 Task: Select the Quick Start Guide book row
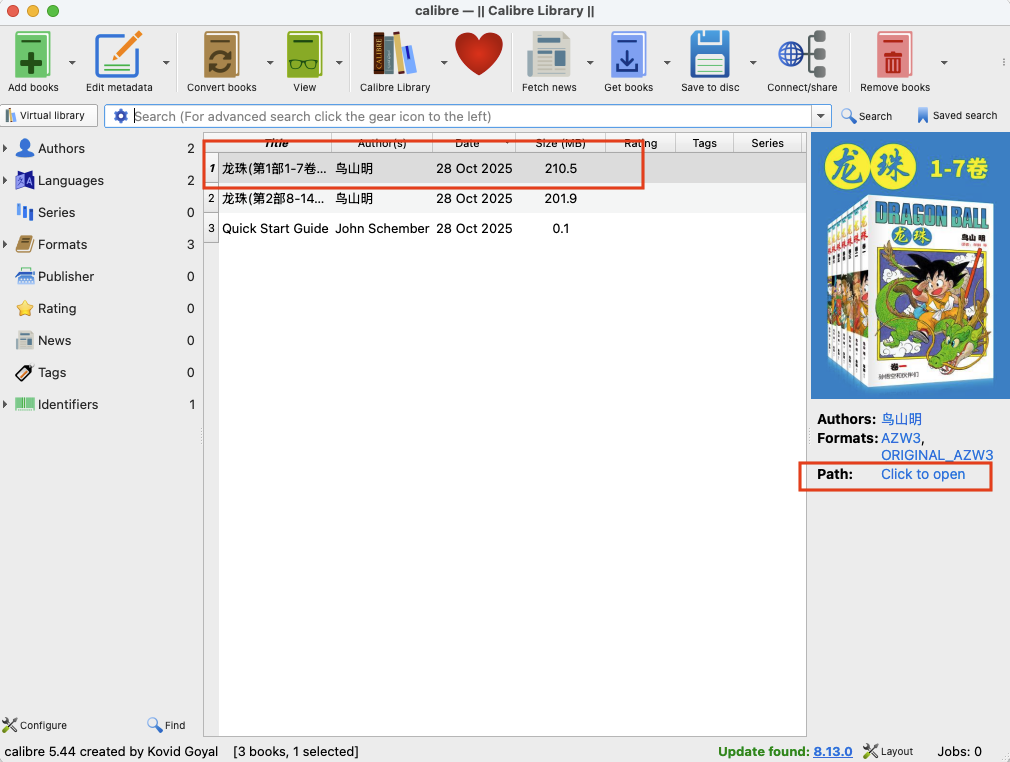coord(275,228)
